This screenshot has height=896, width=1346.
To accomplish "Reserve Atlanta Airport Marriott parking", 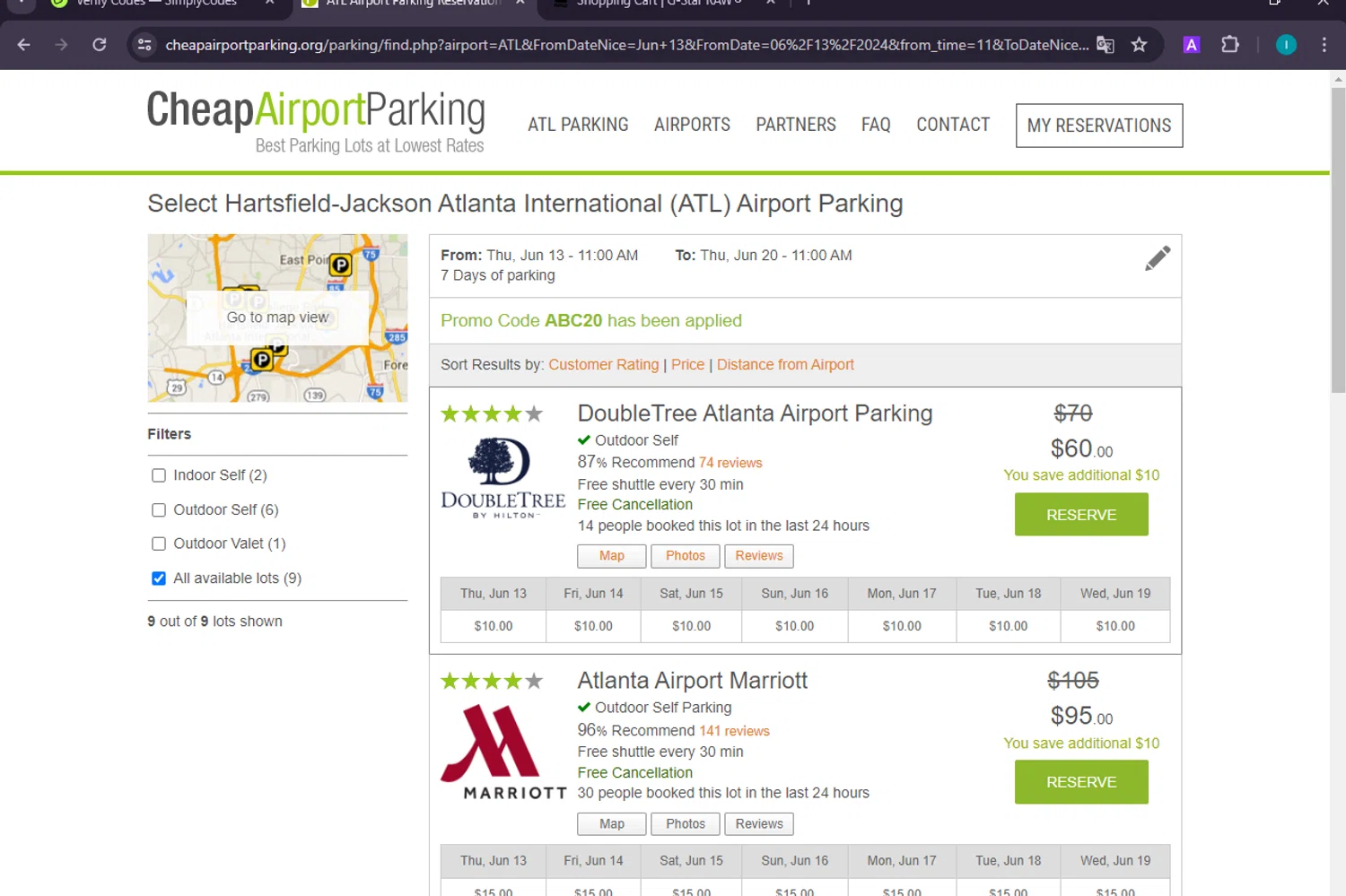I will tap(1081, 782).
